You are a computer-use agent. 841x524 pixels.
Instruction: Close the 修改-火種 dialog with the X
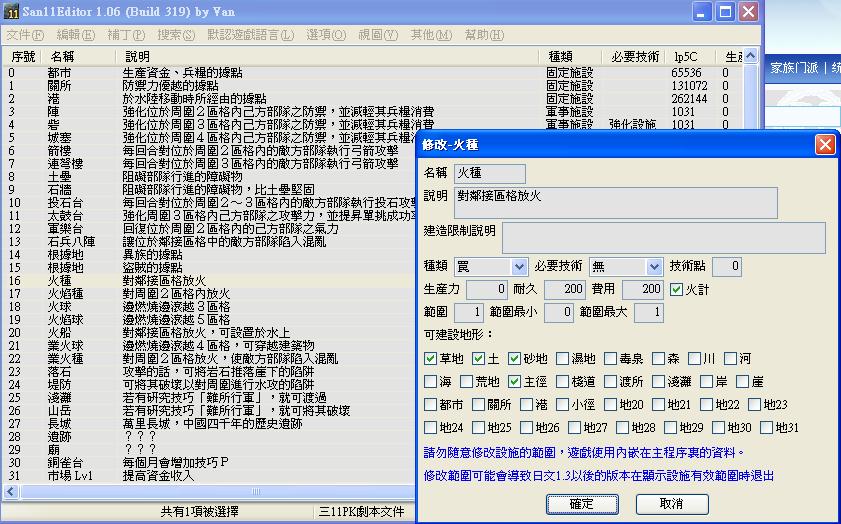click(824, 145)
